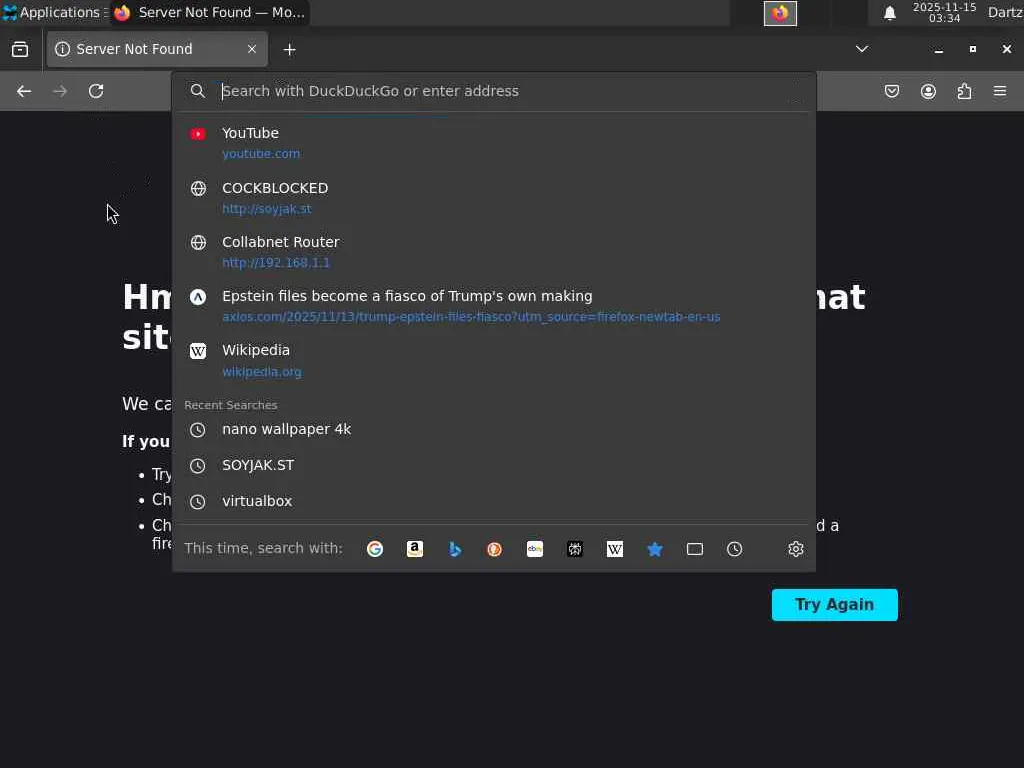
Task: Open the Collabnet Router suggestion
Action: (x=494, y=252)
